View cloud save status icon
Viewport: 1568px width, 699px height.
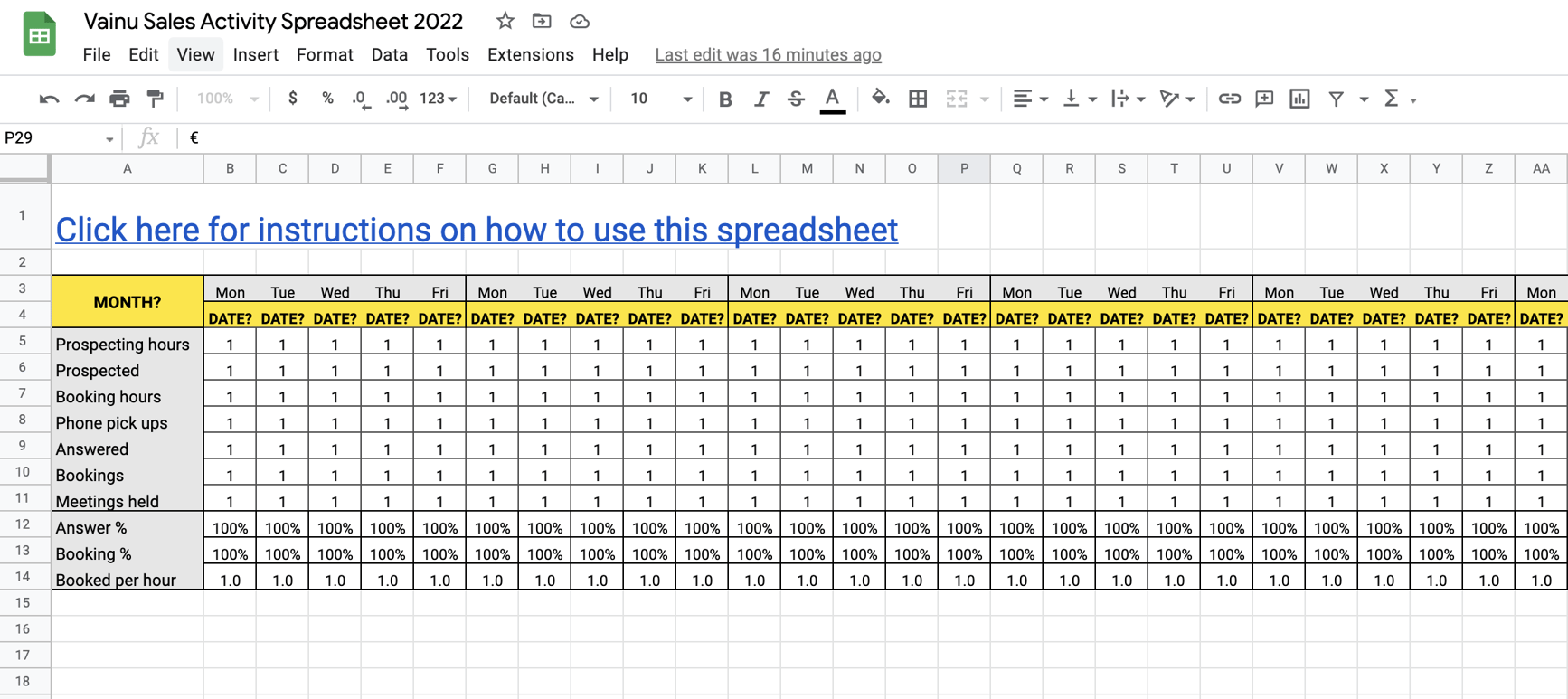click(x=580, y=21)
